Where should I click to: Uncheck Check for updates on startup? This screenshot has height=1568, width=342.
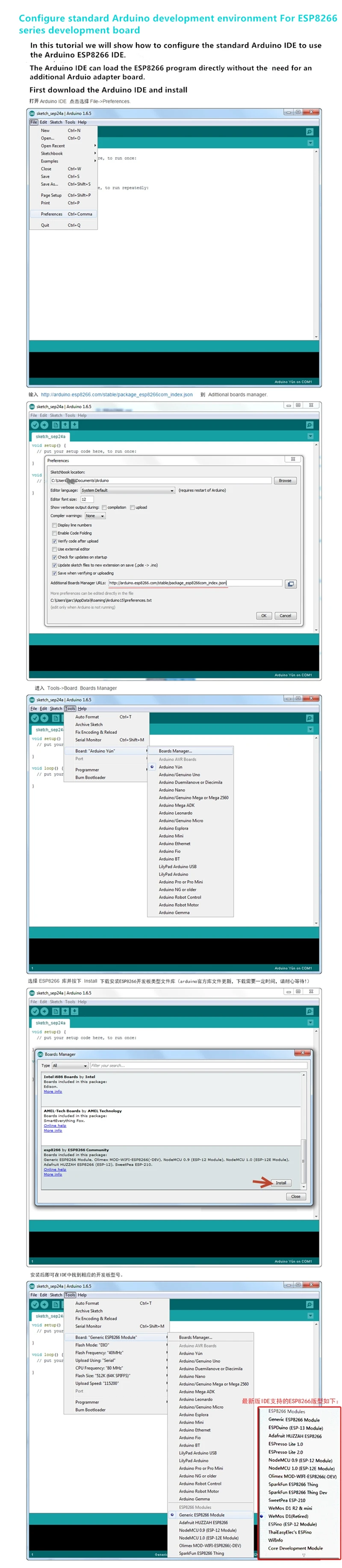click(x=54, y=557)
